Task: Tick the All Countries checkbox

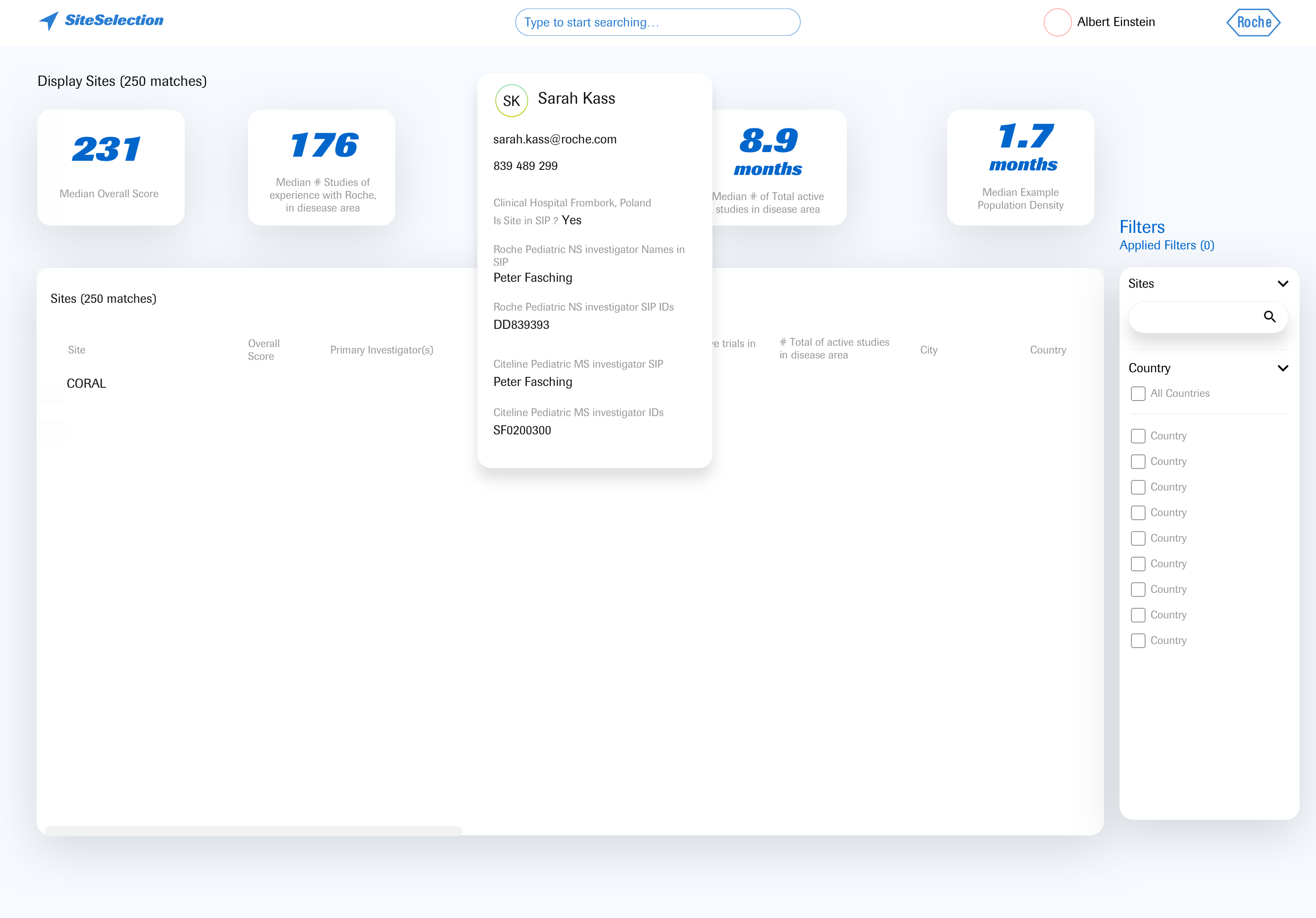Action: [x=1138, y=394]
